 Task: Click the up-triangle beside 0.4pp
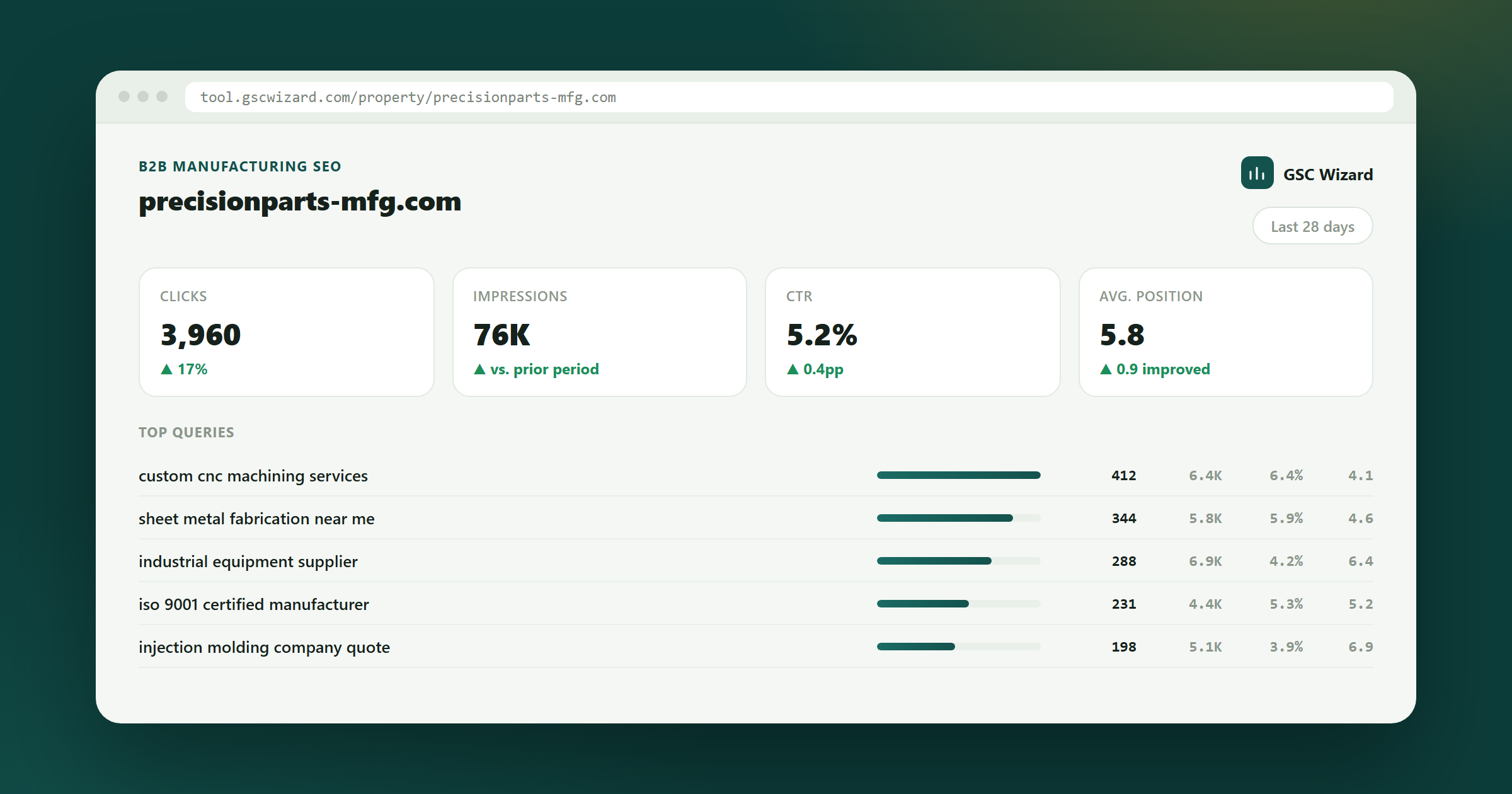pyautogui.click(x=793, y=369)
